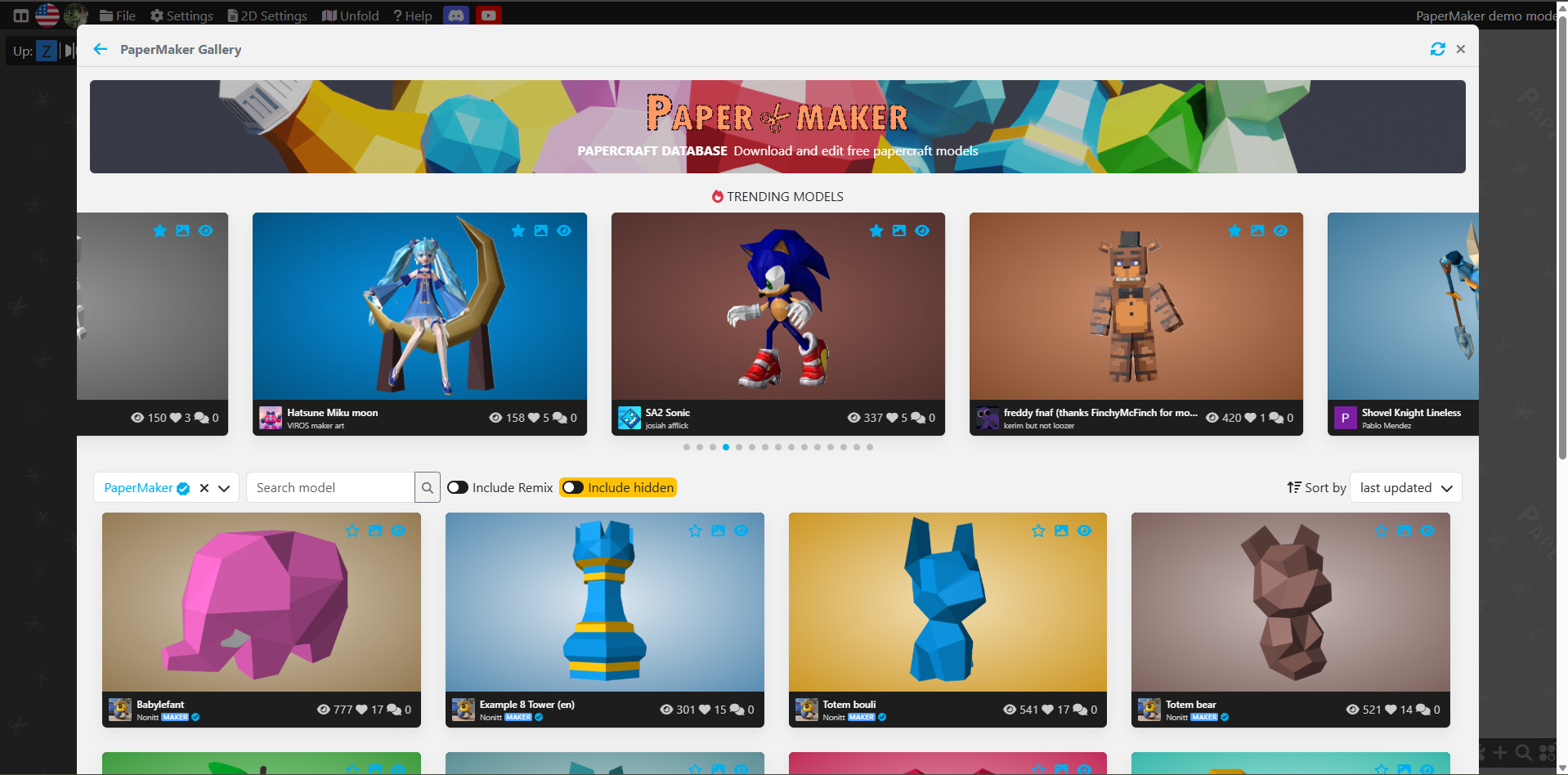Toggle the Include hidden switch
The width and height of the screenshot is (1568, 775).
tap(573, 488)
